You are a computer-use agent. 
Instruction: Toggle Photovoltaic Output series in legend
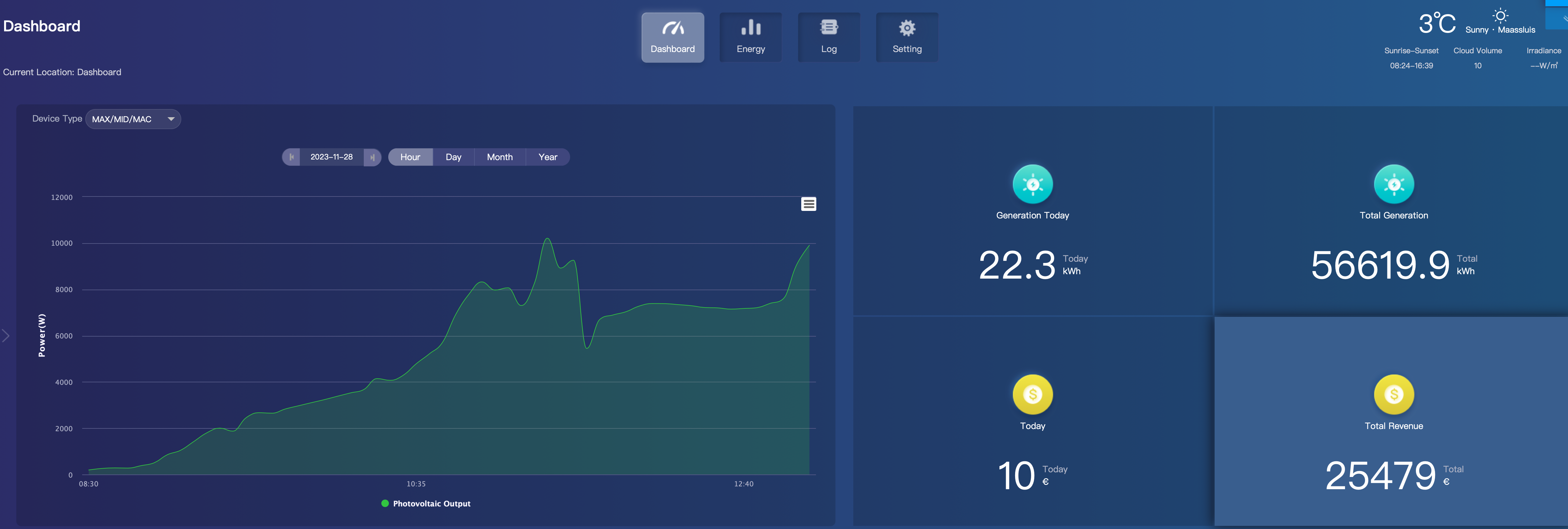pyautogui.click(x=426, y=504)
